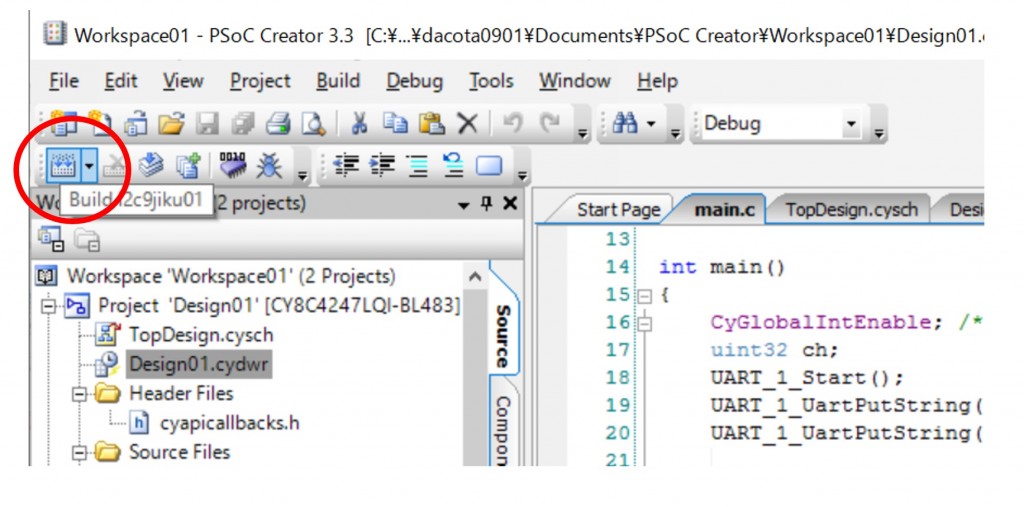Click the Open File folder icon
The height and width of the screenshot is (507, 1024).
171,123
